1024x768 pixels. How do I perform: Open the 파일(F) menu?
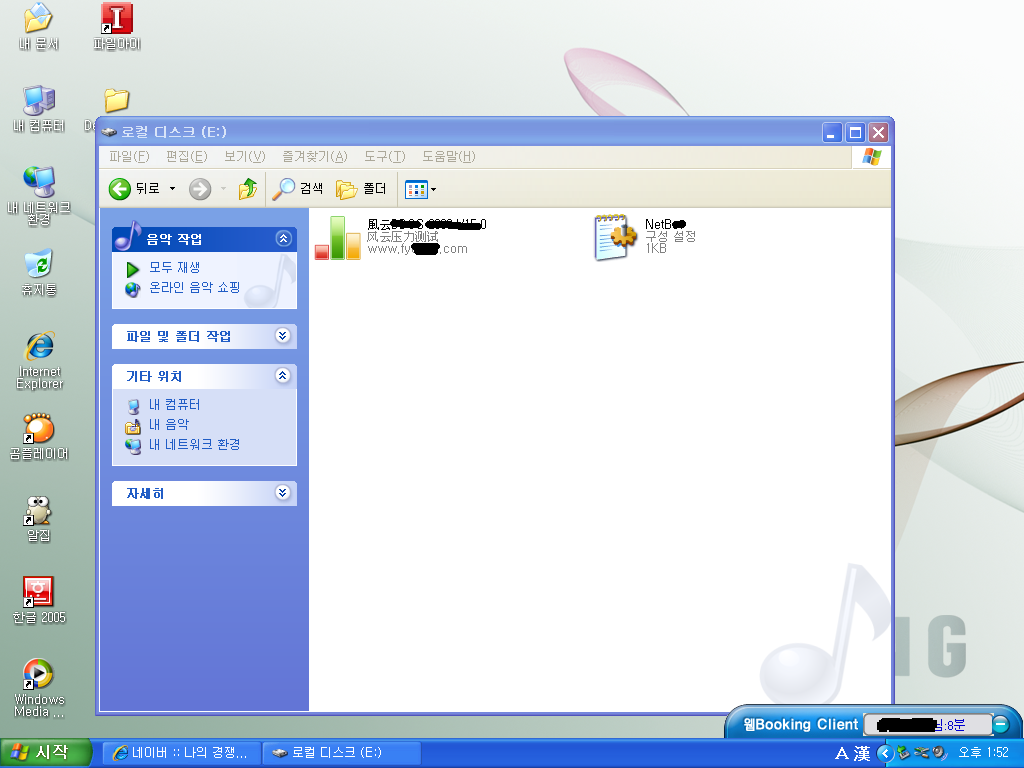tap(129, 156)
